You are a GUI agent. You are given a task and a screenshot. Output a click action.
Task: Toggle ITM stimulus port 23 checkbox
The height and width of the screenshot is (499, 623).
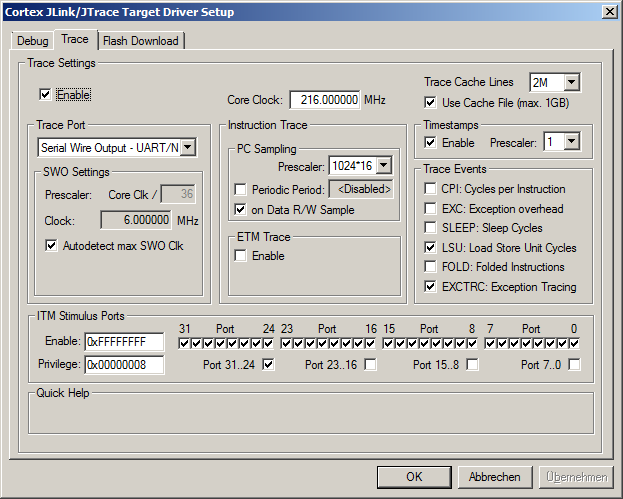pyautogui.click(x=286, y=343)
